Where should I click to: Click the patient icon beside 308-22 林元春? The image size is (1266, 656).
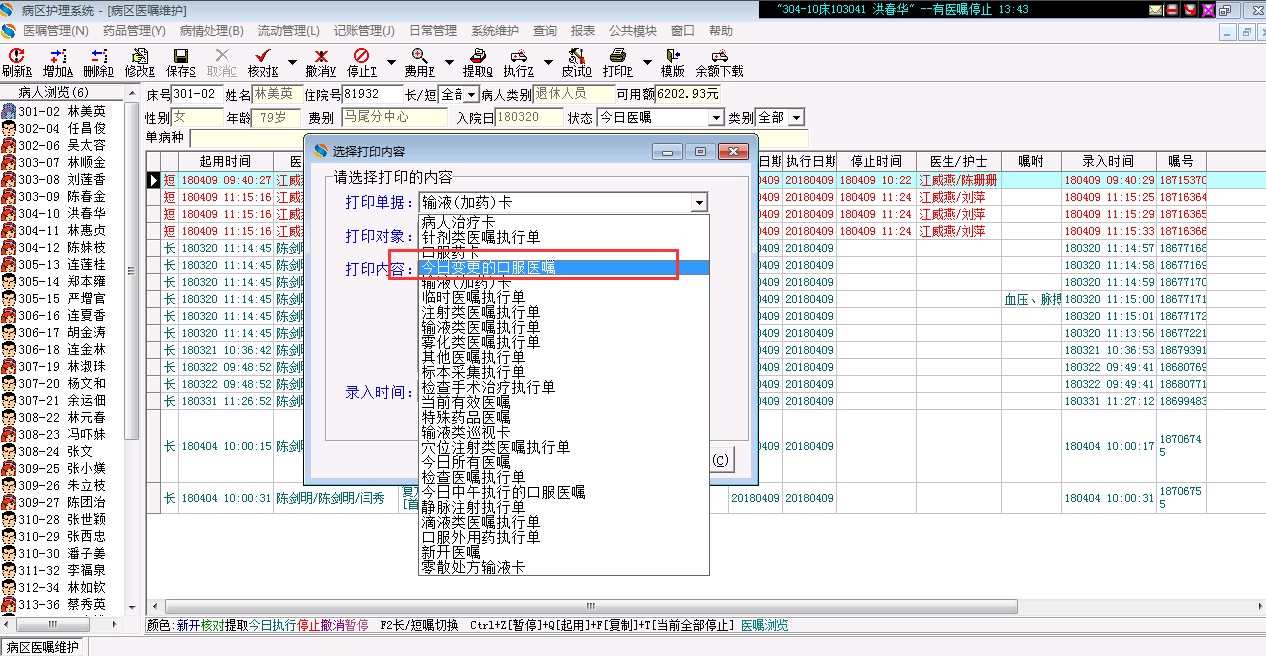(8, 417)
